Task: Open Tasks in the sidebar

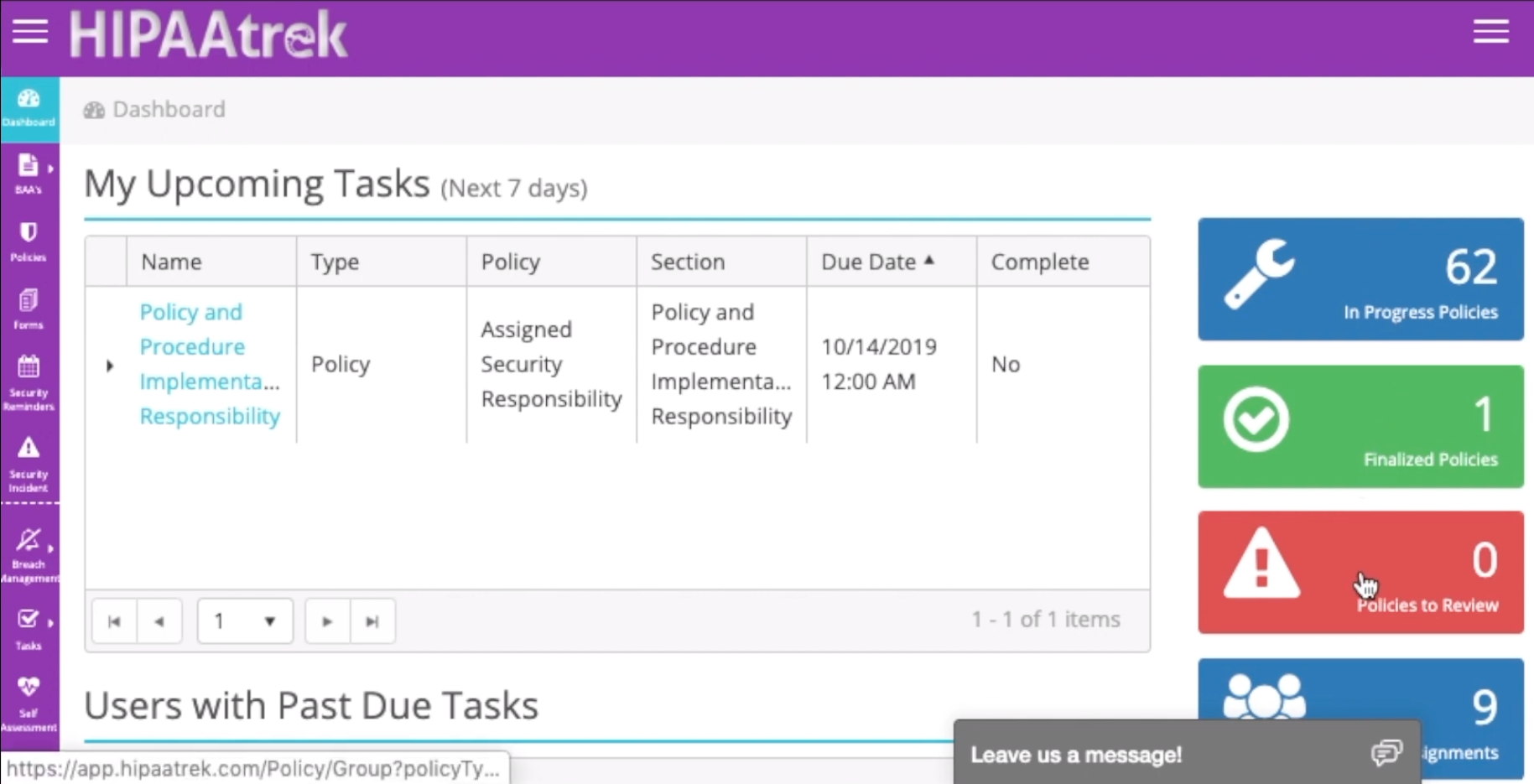Action: pyautogui.click(x=29, y=629)
